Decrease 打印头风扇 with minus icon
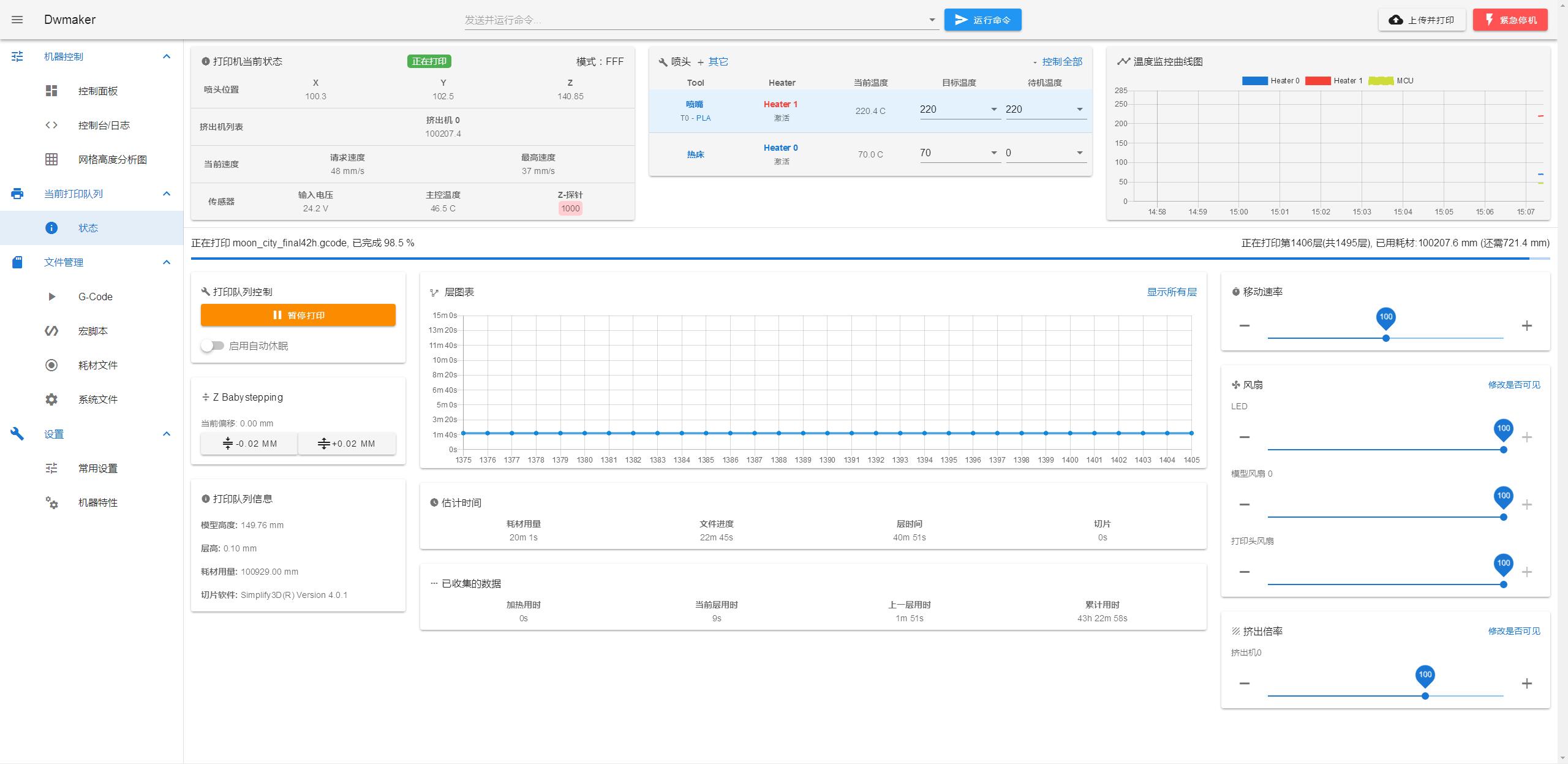Screen dimensions: 1568x764 click(1244, 572)
